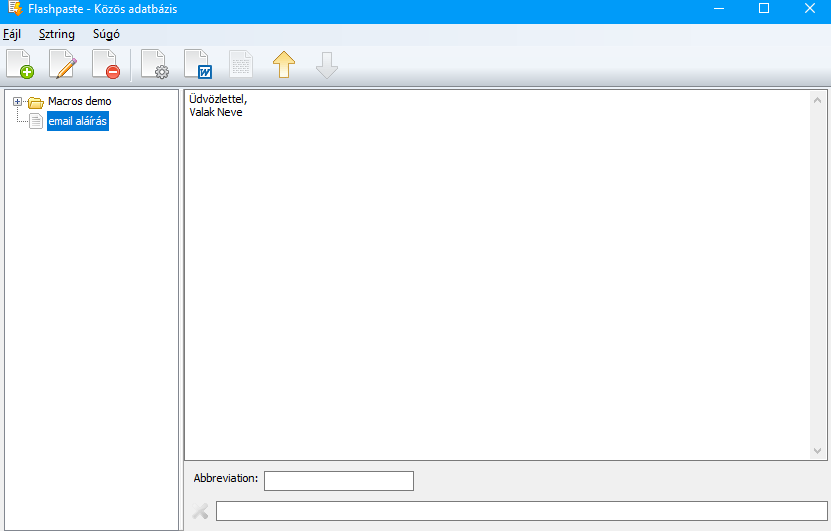Open string settings gear icon
Screen dimensions: 831x531
point(155,65)
